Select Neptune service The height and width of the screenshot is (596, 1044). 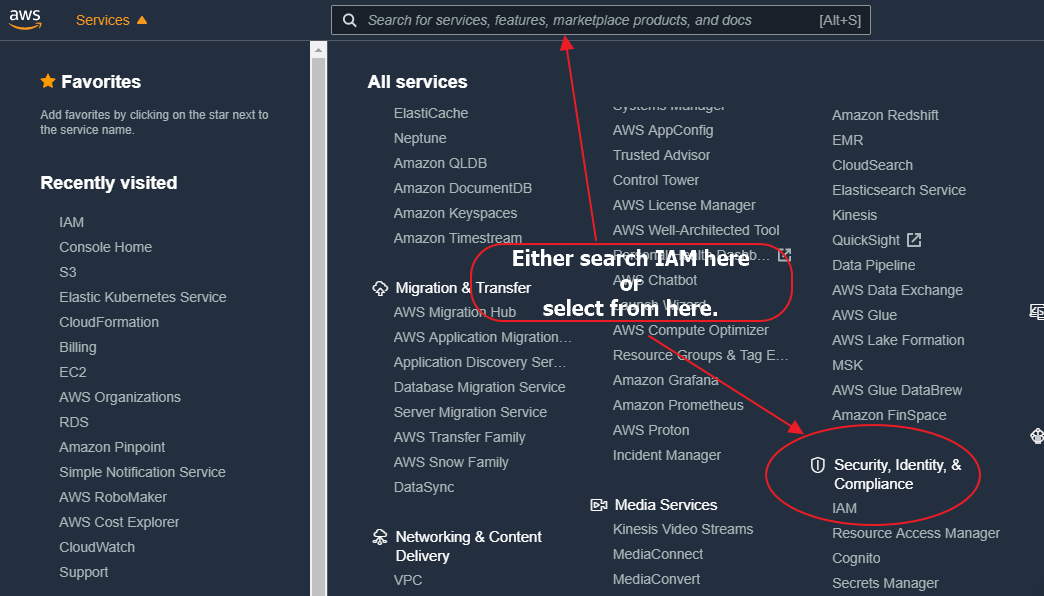[x=420, y=139]
